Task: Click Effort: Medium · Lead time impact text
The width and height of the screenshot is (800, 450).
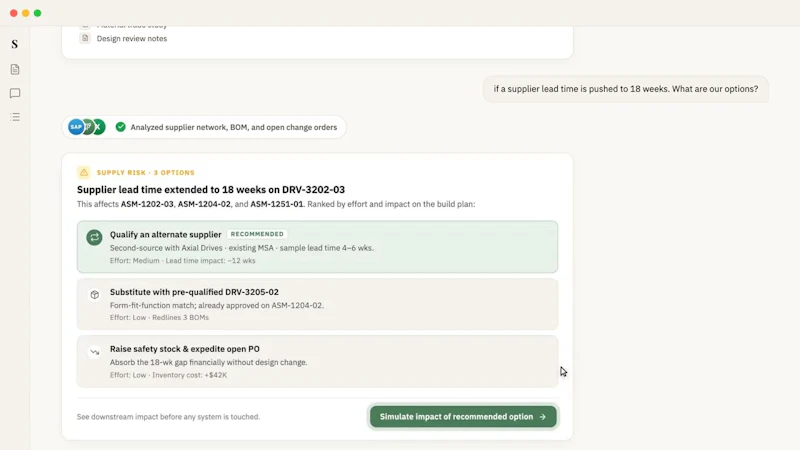Action: (x=183, y=261)
